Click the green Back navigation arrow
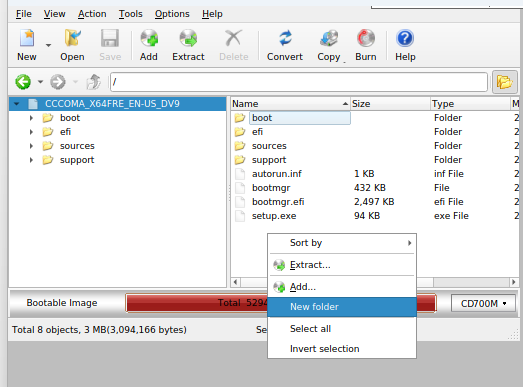This screenshot has width=523, height=387. 23,82
